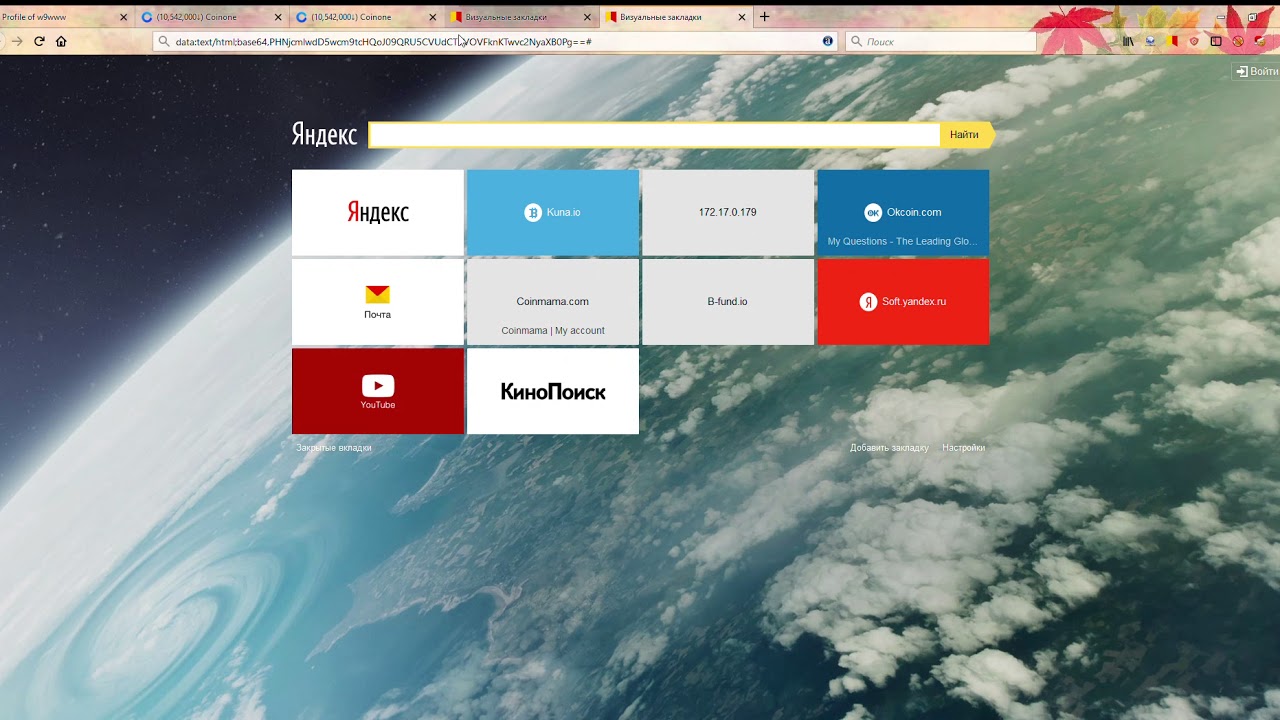The height and width of the screenshot is (720, 1280).
Task: Open a new tab with plus button
Action: (765, 17)
